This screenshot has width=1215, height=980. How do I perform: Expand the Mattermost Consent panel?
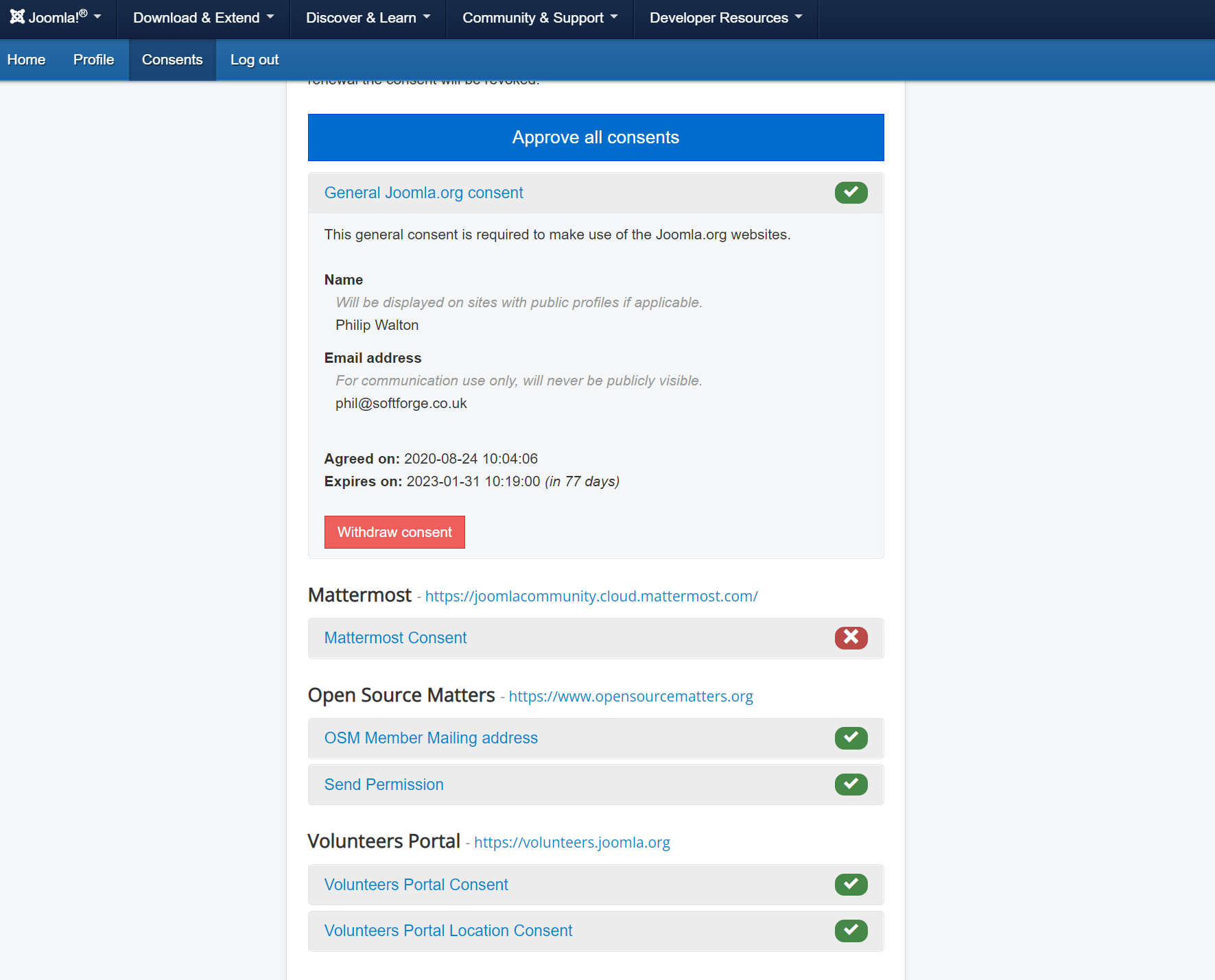pyautogui.click(x=395, y=638)
